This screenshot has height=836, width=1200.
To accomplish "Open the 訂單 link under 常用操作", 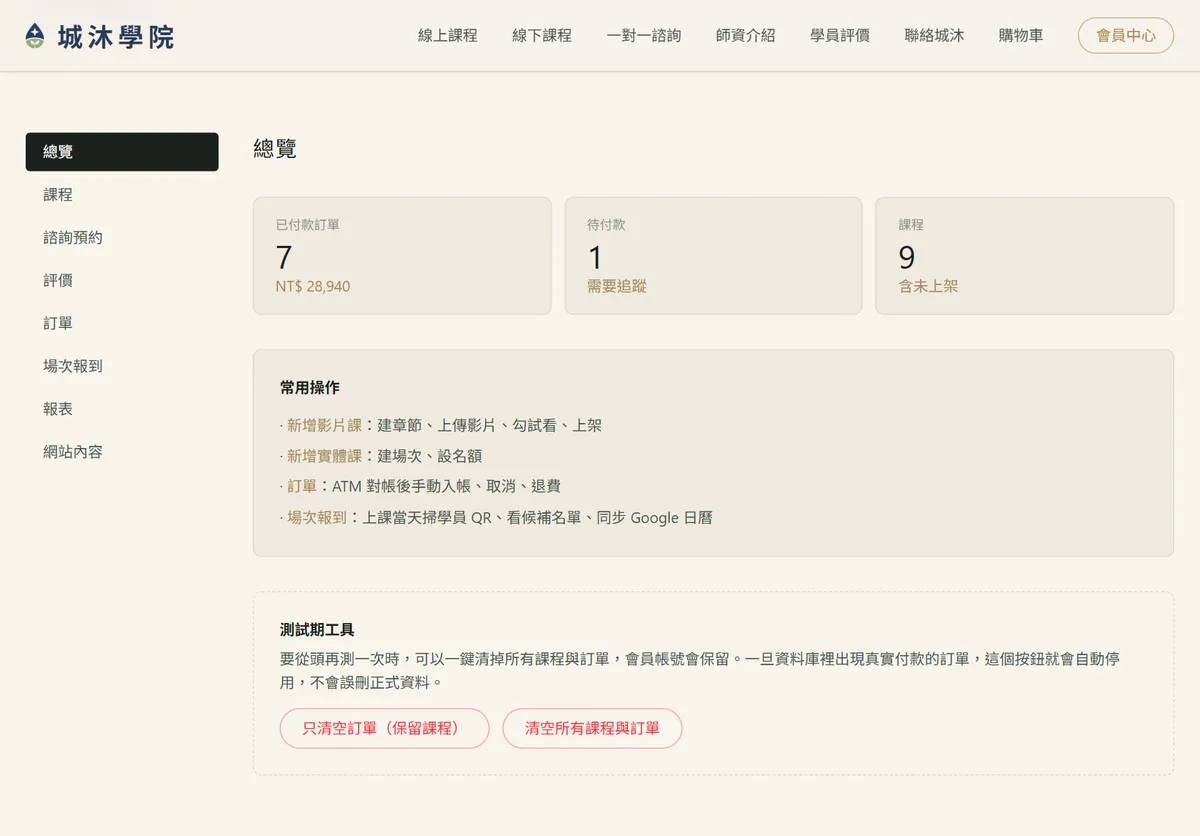I will coord(302,487).
